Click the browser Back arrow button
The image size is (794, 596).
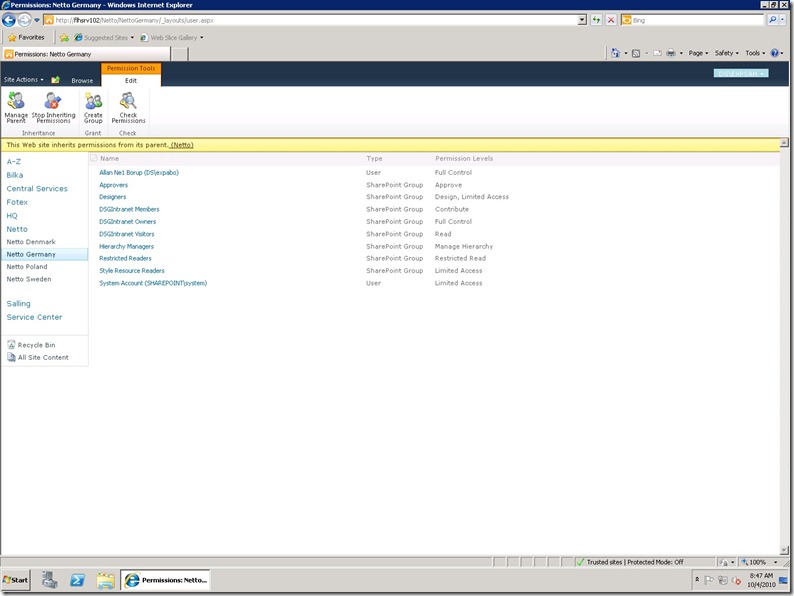tap(9, 20)
